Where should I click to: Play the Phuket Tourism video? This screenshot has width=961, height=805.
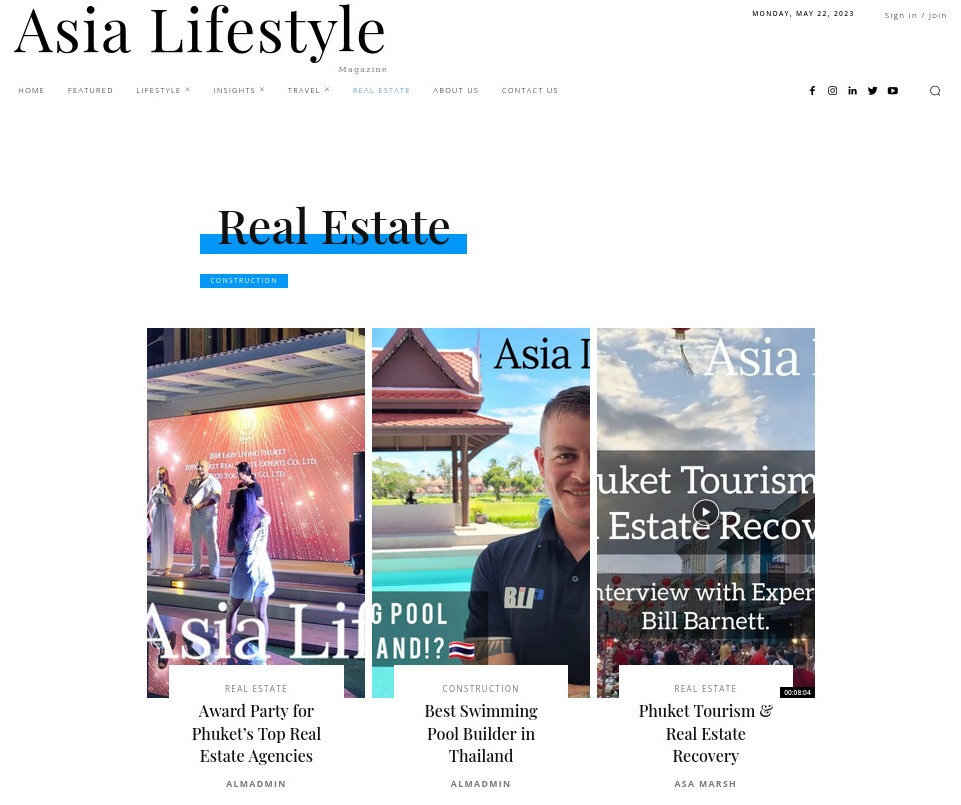705,512
